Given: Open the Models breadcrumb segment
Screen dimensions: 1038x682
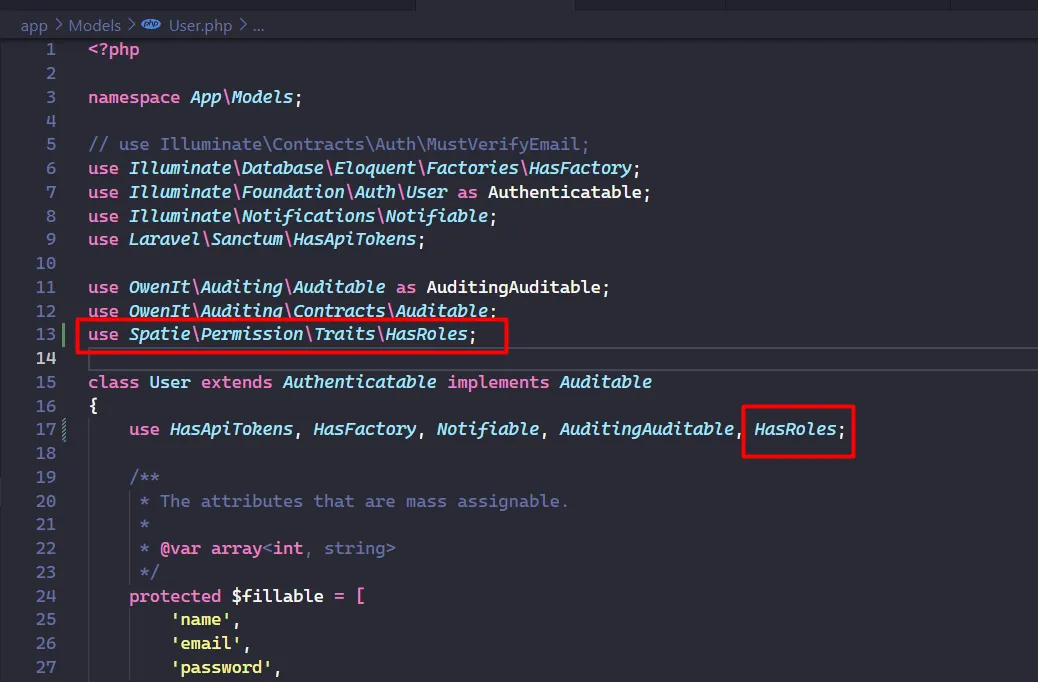Looking at the screenshot, I should pos(94,26).
